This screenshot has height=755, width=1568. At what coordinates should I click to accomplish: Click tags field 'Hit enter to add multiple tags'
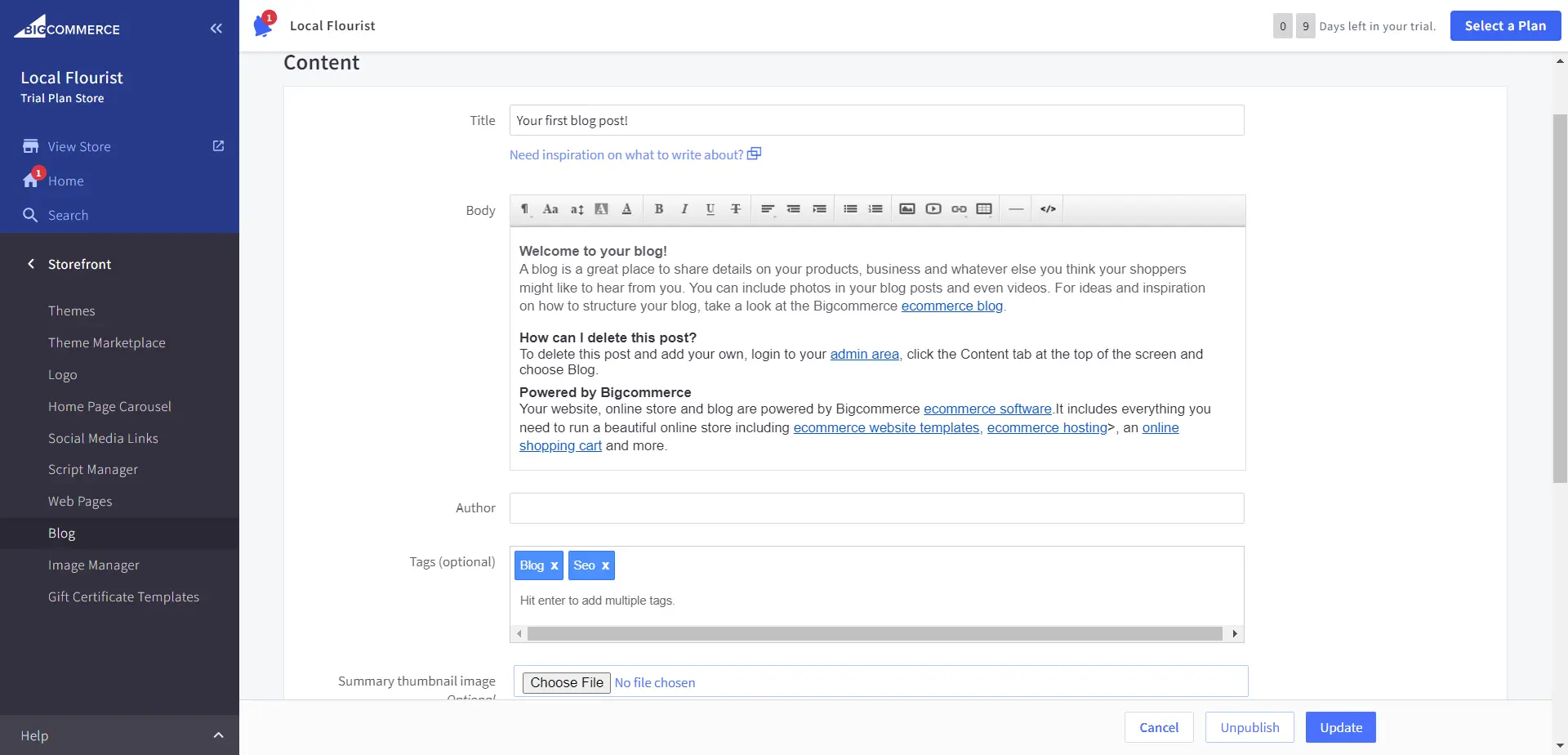[597, 601]
